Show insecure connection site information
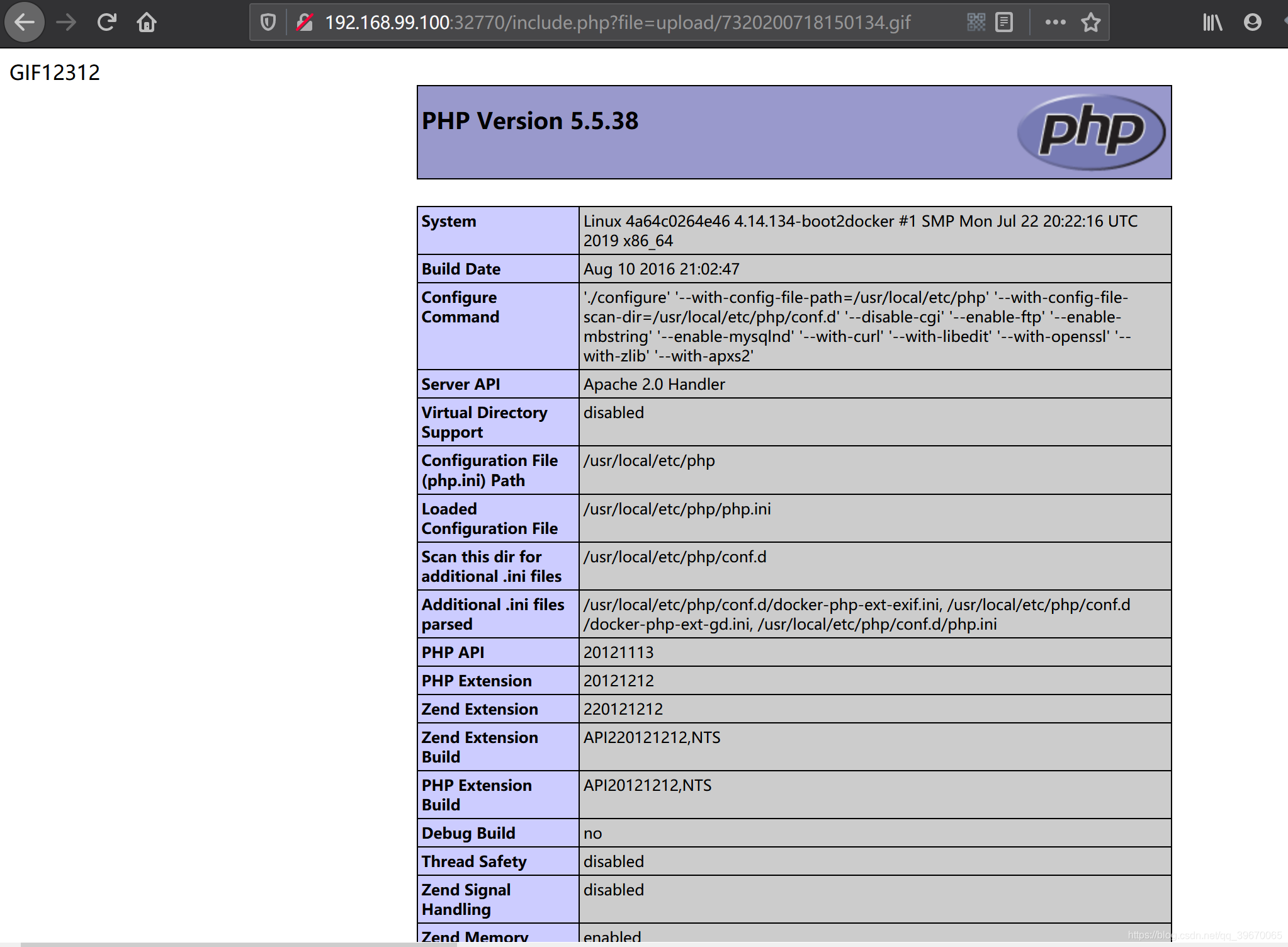The height and width of the screenshot is (947, 1288). pyautogui.click(x=305, y=23)
